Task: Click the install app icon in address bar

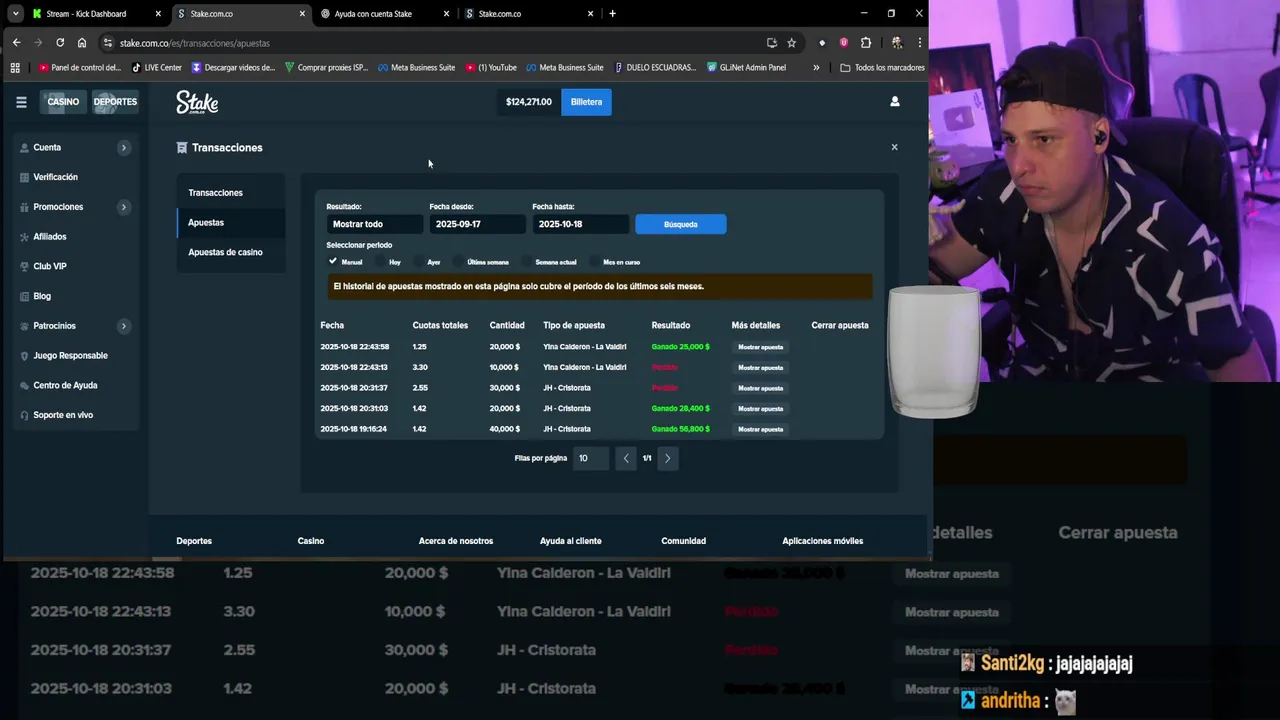Action: (x=771, y=43)
